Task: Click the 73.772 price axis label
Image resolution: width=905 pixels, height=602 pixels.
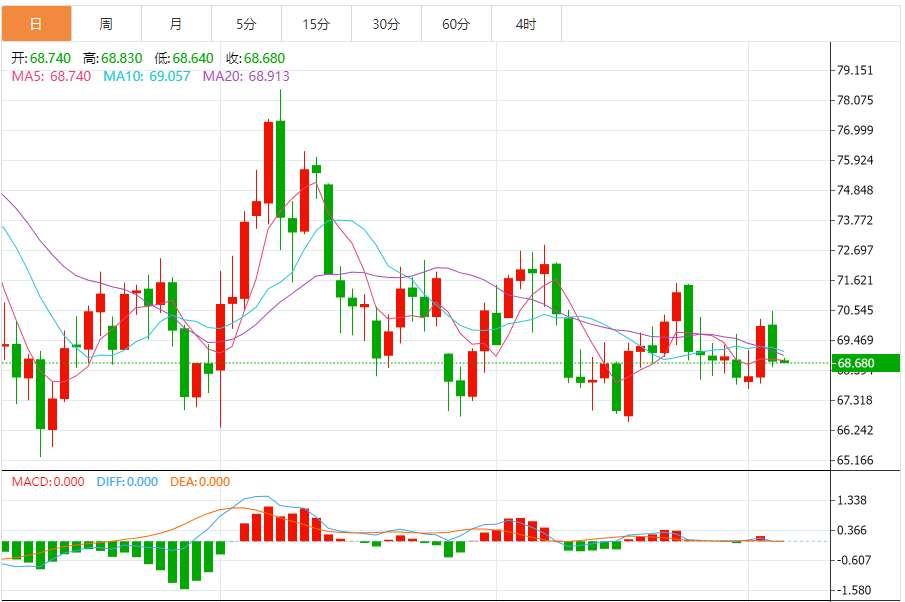Action: tap(855, 220)
